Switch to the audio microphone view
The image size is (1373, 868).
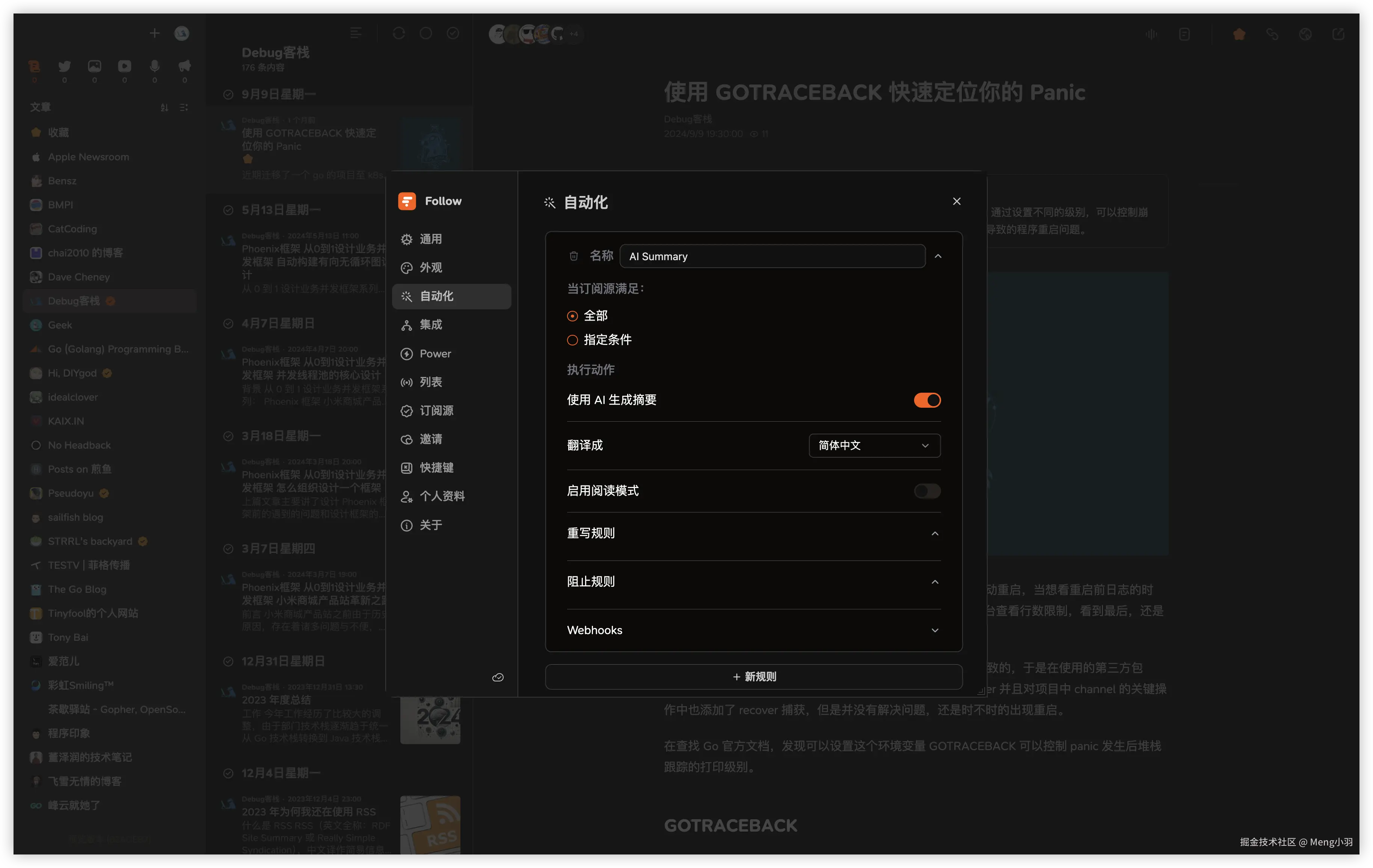[154, 66]
